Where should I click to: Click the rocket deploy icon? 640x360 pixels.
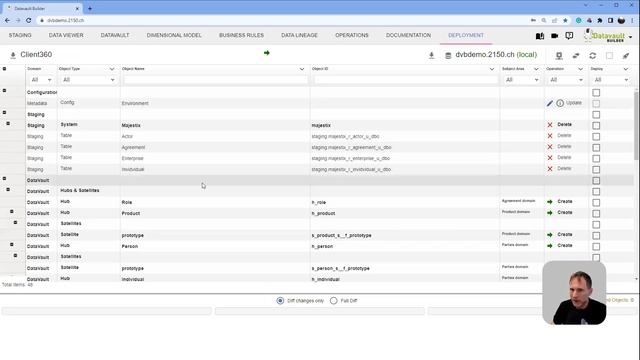point(626,56)
